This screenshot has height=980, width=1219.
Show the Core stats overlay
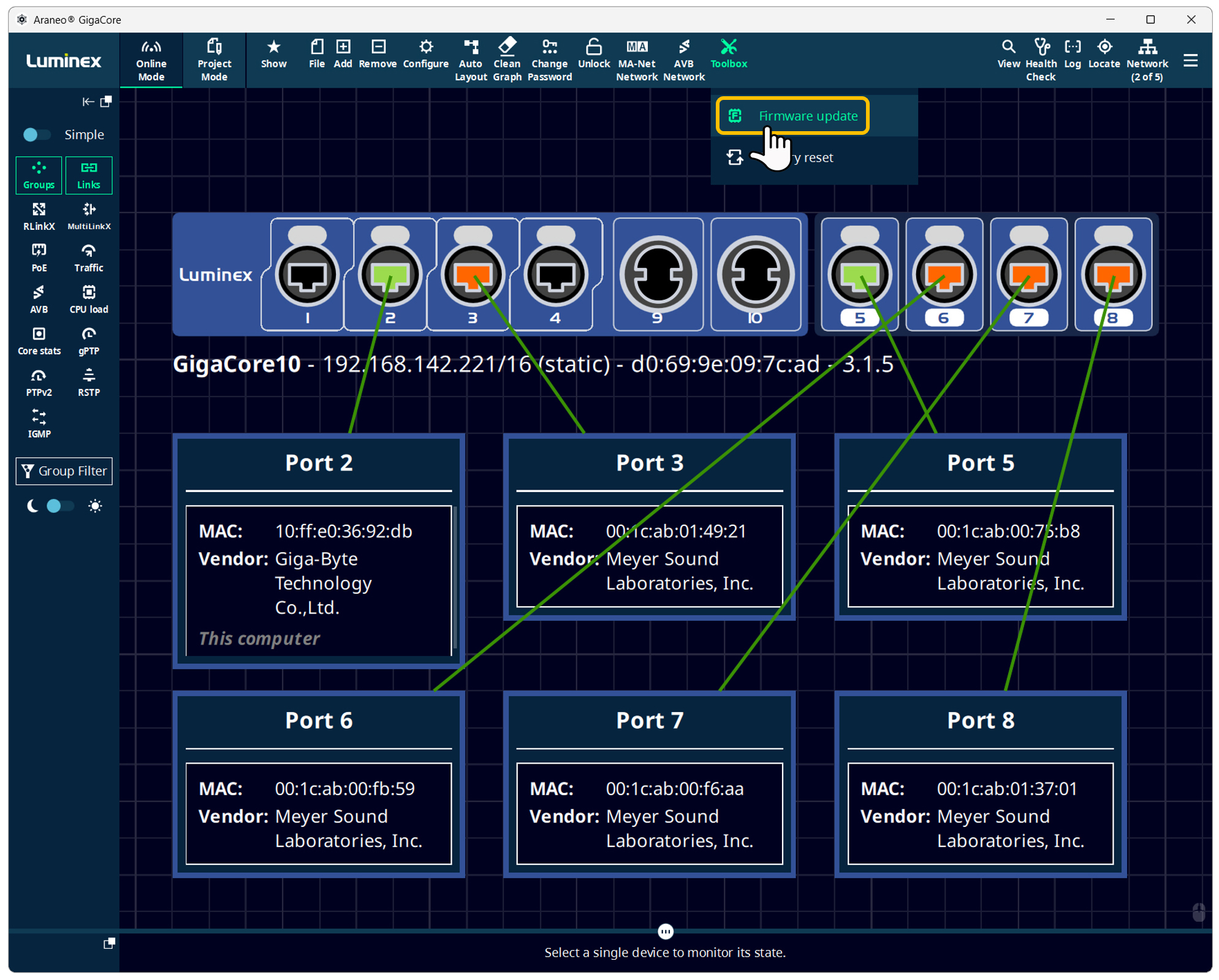39,341
